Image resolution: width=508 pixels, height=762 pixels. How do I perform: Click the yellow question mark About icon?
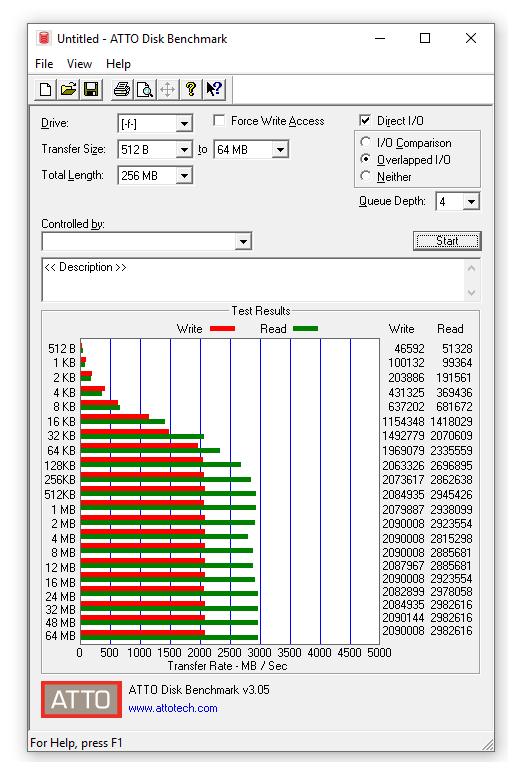191,89
